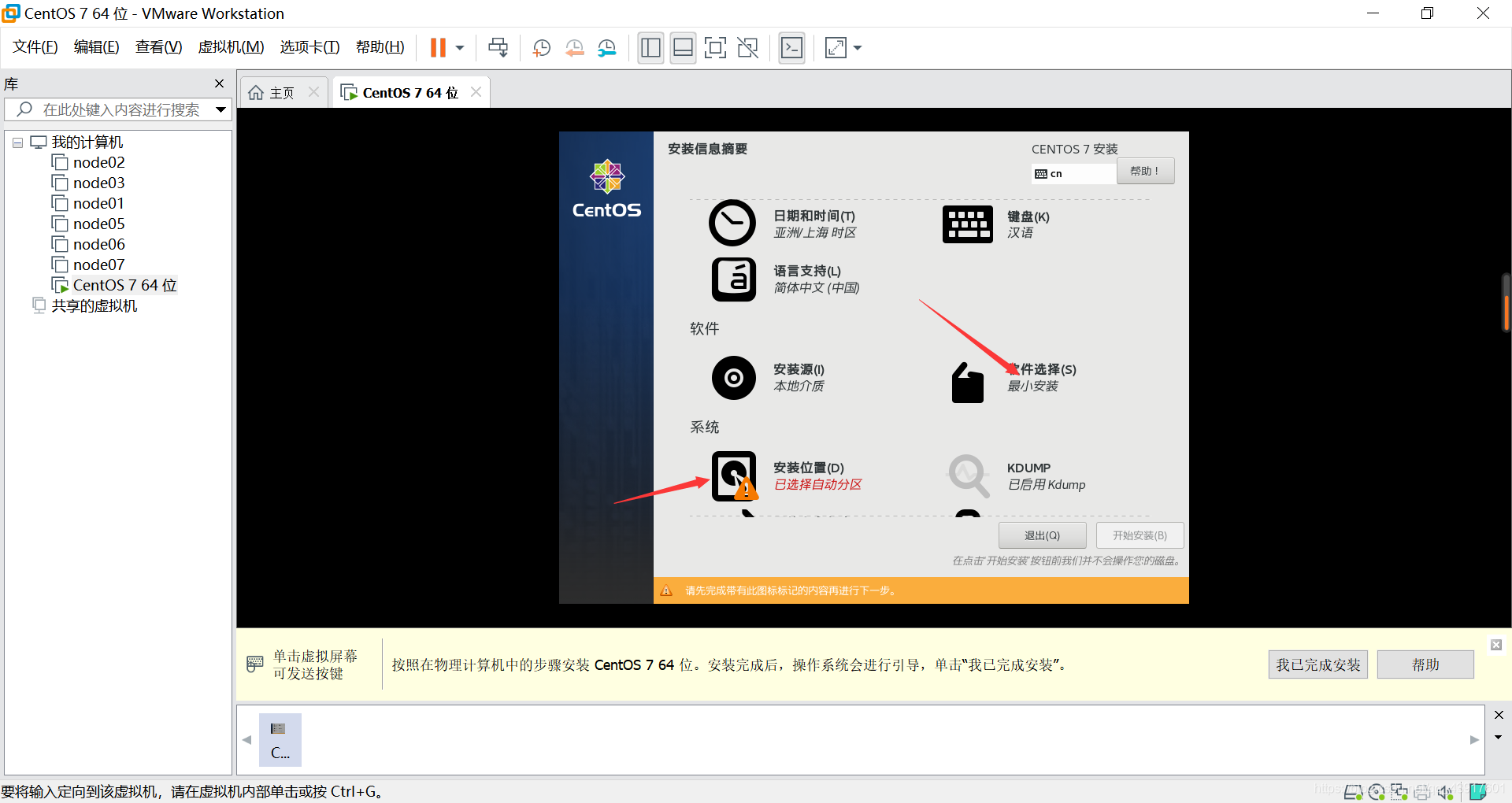
Task: Click the cn keyboard layout indicator
Action: click(1073, 173)
